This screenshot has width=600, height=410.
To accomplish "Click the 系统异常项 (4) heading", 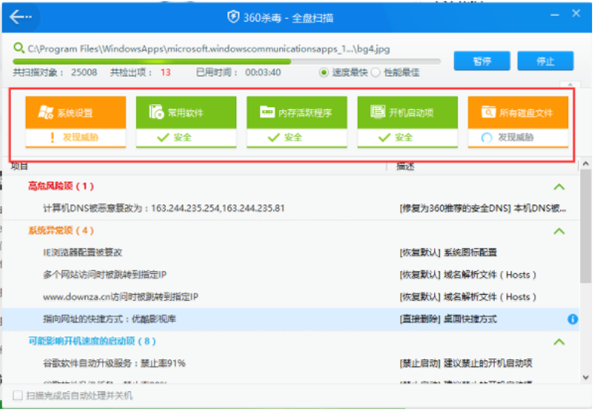I will [61, 231].
